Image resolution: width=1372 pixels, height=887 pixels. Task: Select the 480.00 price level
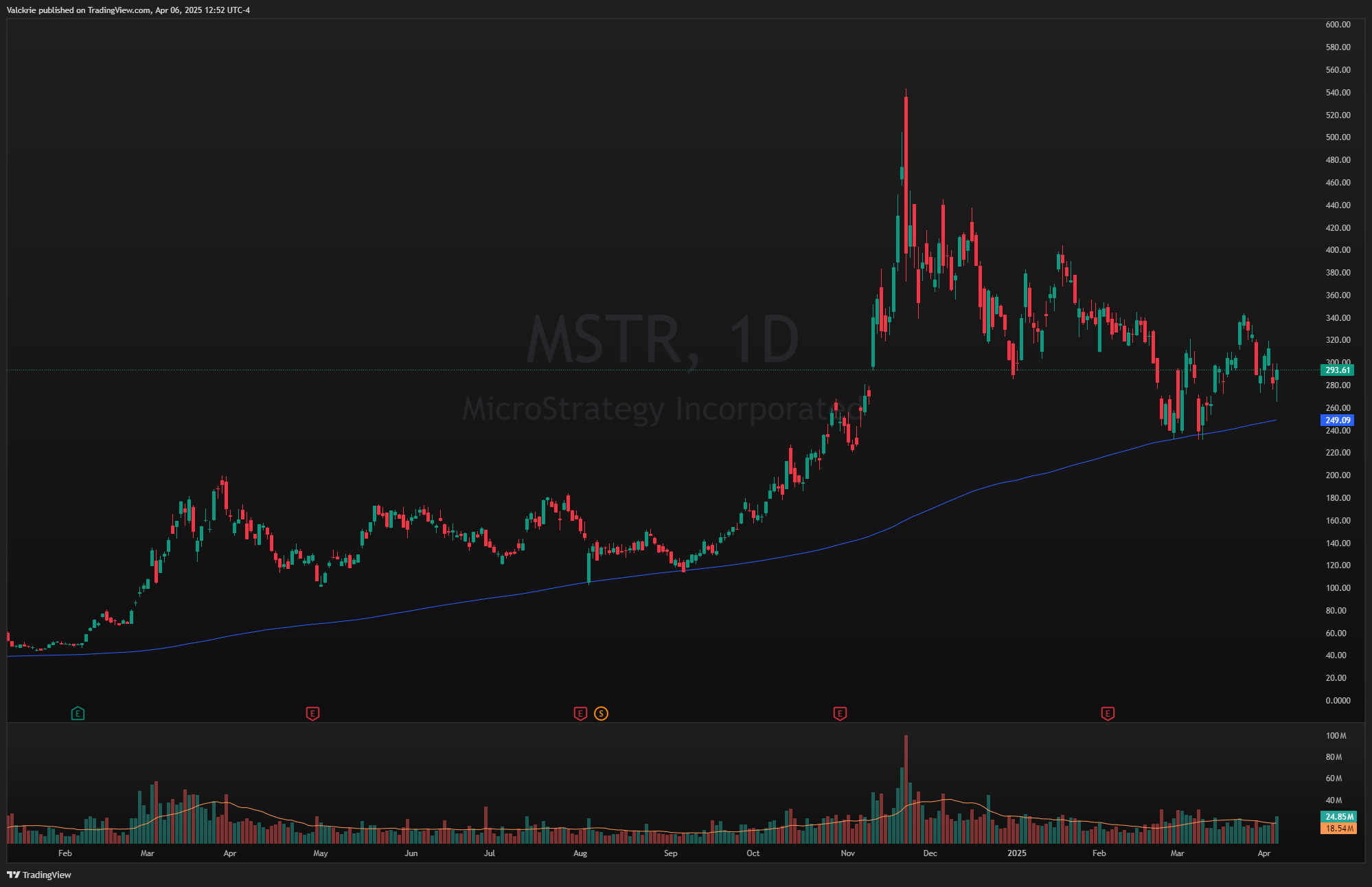(x=1338, y=160)
